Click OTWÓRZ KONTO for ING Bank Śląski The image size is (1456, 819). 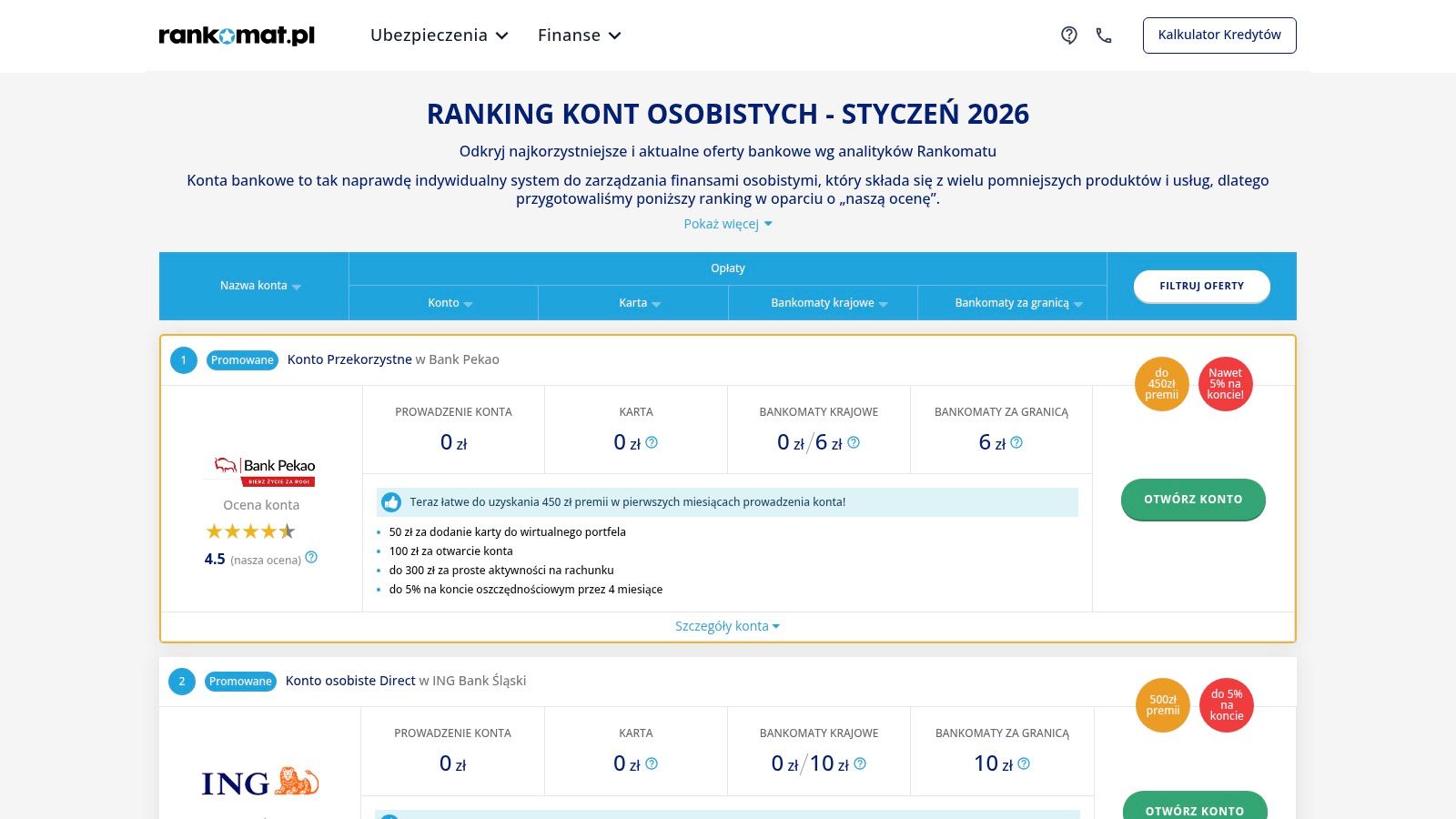coord(1195,806)
